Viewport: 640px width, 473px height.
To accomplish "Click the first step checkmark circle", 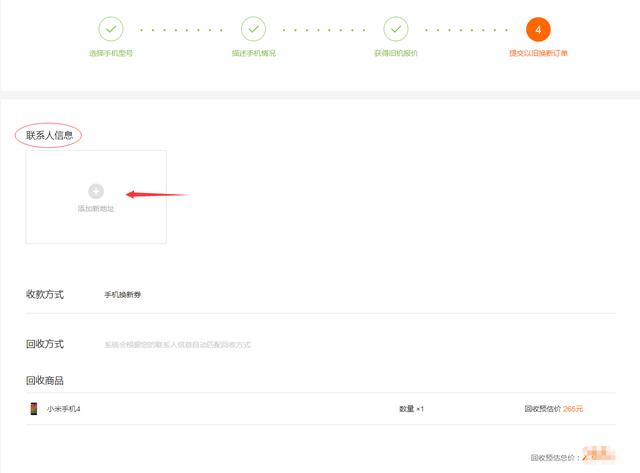I will (x=111, y=29).
